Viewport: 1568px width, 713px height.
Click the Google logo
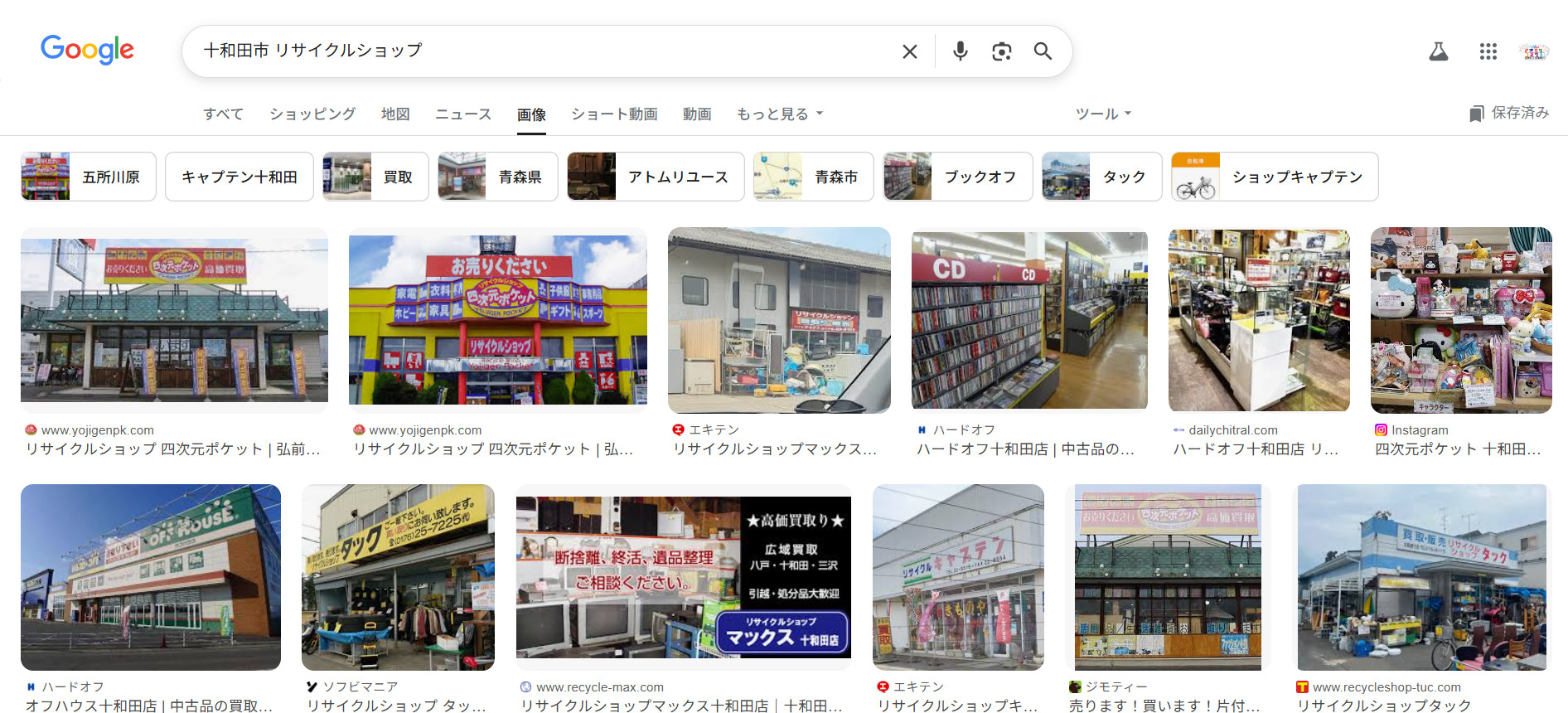click(x=87, y=50)
